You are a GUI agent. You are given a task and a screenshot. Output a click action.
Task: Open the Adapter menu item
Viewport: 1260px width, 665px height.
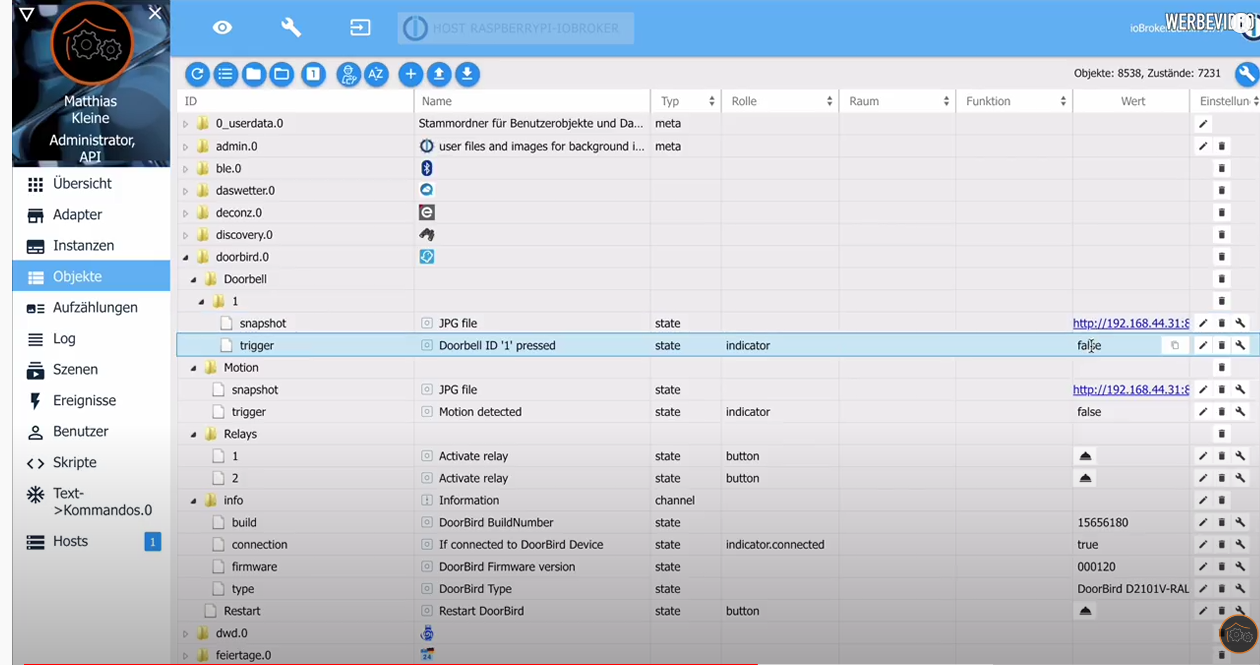91,215
